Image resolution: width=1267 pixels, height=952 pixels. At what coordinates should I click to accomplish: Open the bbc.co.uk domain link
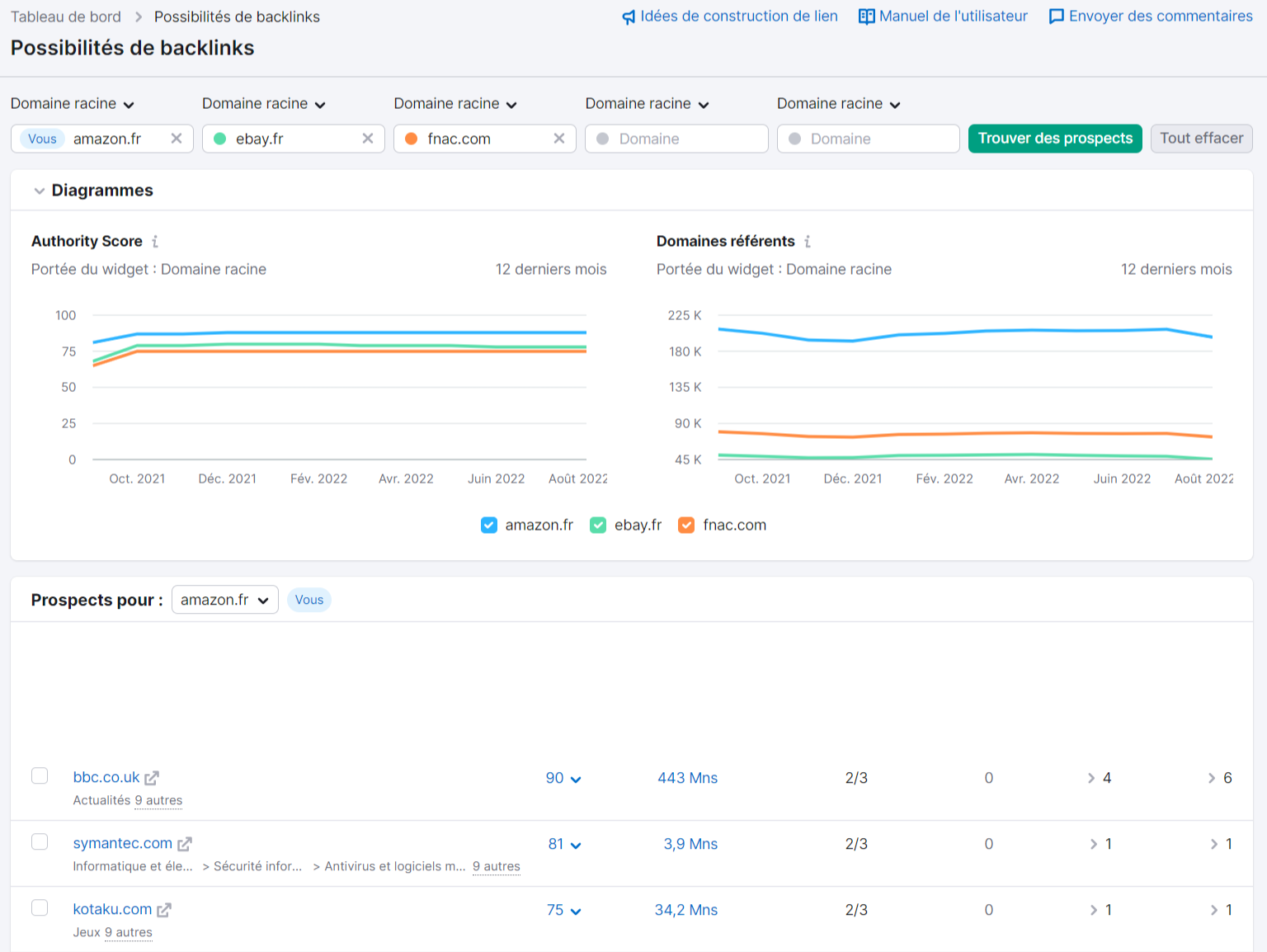[x=106, y=777]
